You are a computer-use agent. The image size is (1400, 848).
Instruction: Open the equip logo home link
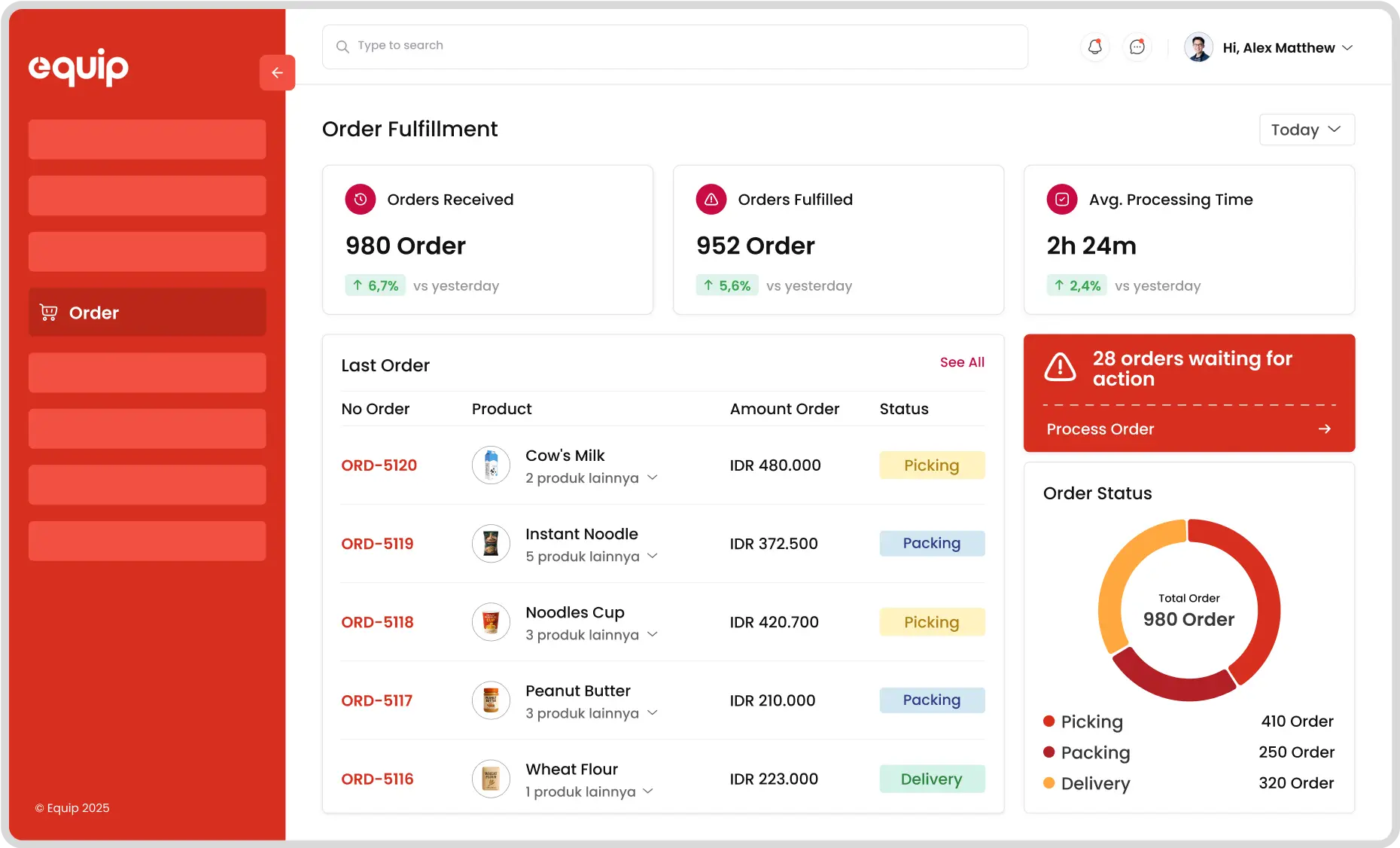point(78,67)
